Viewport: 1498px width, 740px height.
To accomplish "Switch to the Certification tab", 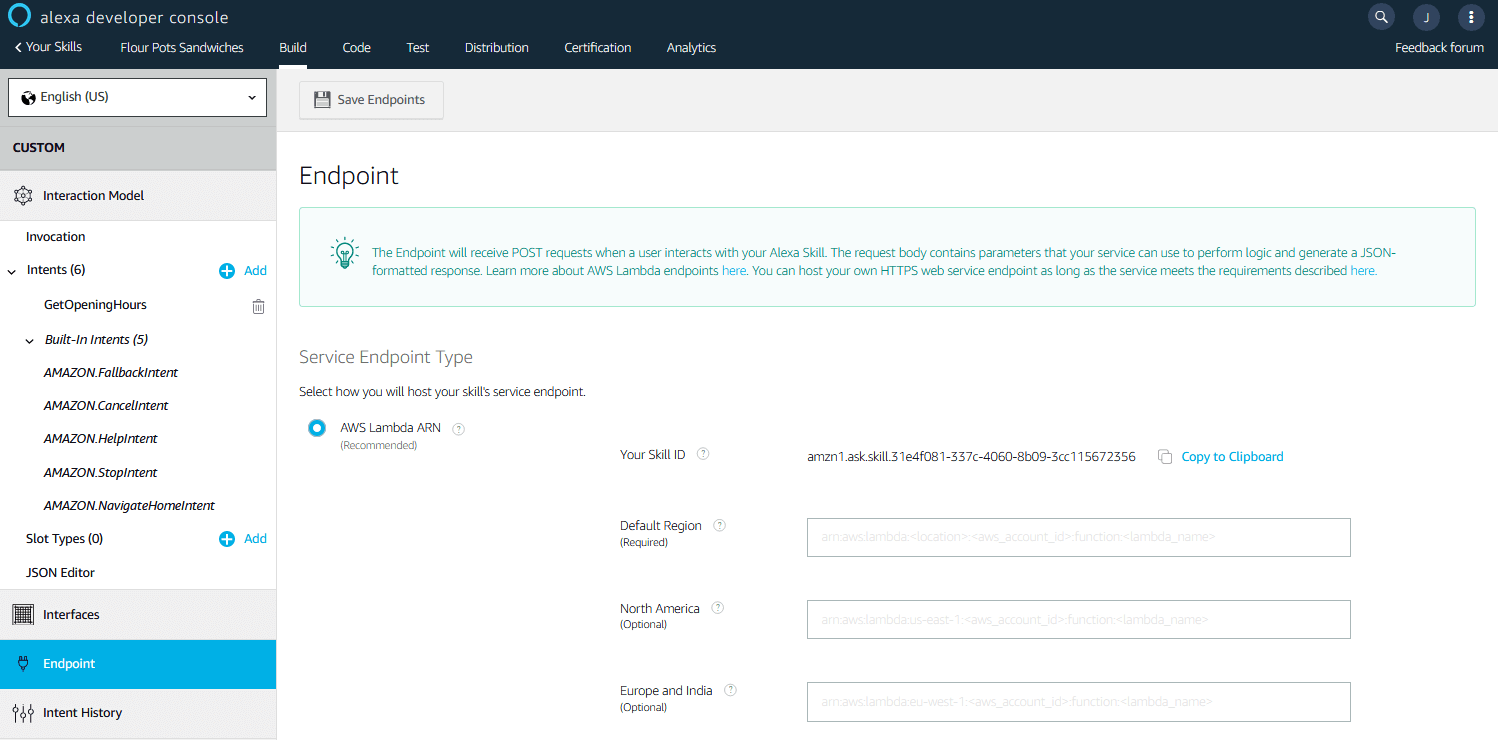I will pos(598,47).
